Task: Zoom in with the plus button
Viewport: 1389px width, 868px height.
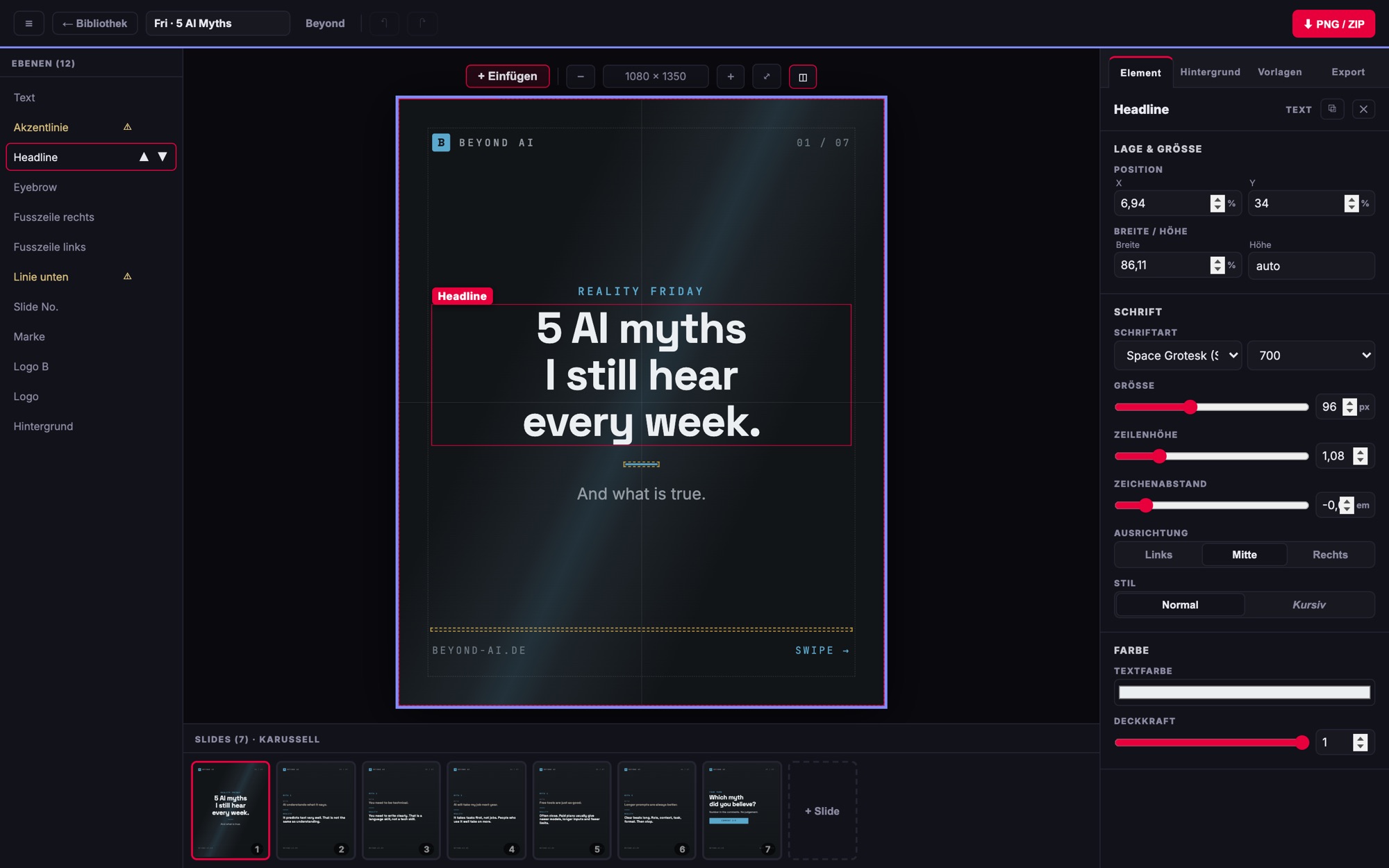Action: (731, 76)
